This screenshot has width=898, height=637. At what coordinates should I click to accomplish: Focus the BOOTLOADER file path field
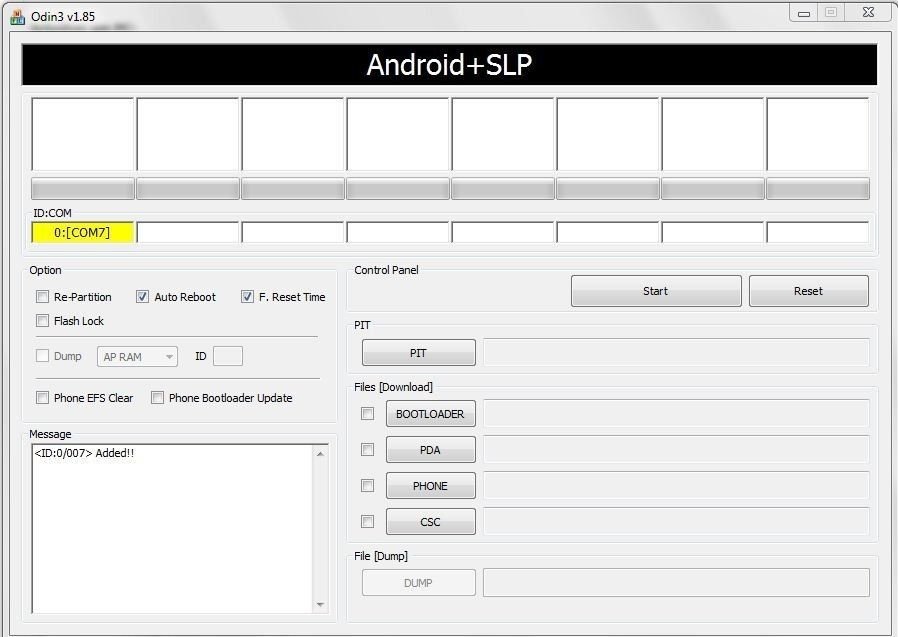coord(676,414)
